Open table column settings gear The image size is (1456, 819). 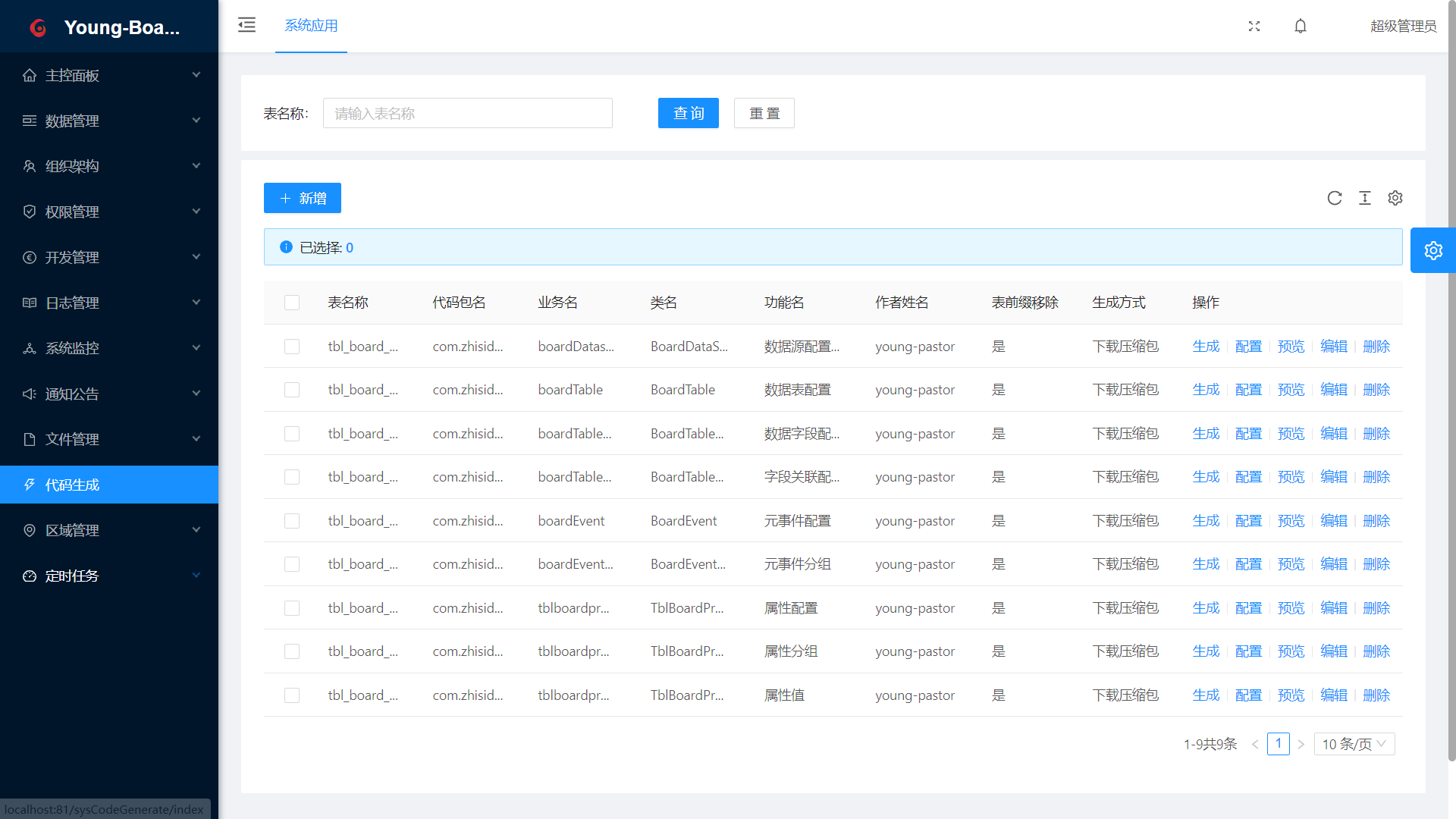[1395, 198]
